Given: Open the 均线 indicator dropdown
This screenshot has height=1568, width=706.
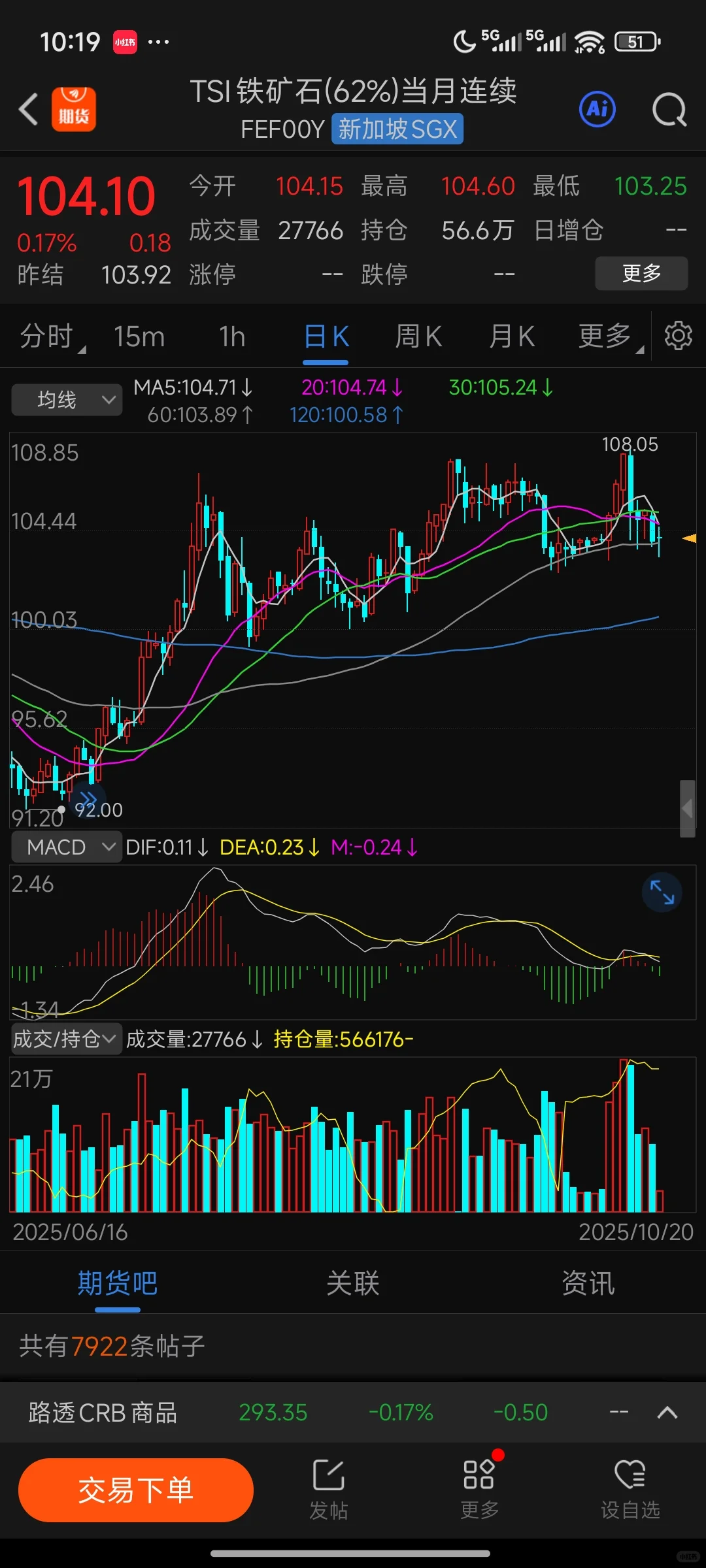Looking at the screenshot, I should (67, 400).
